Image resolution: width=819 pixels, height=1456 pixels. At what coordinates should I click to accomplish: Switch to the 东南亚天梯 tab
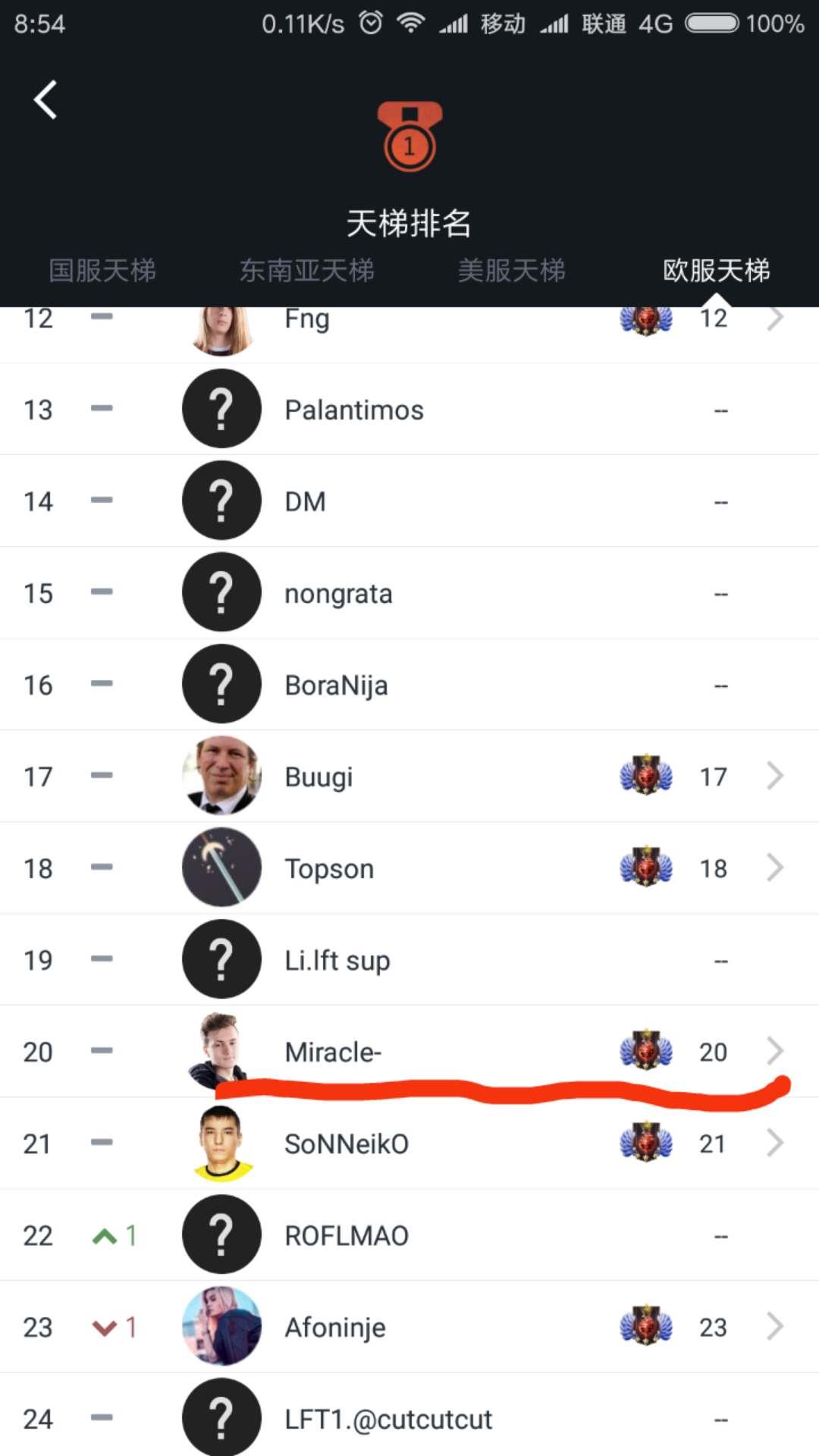click(307, 270)
